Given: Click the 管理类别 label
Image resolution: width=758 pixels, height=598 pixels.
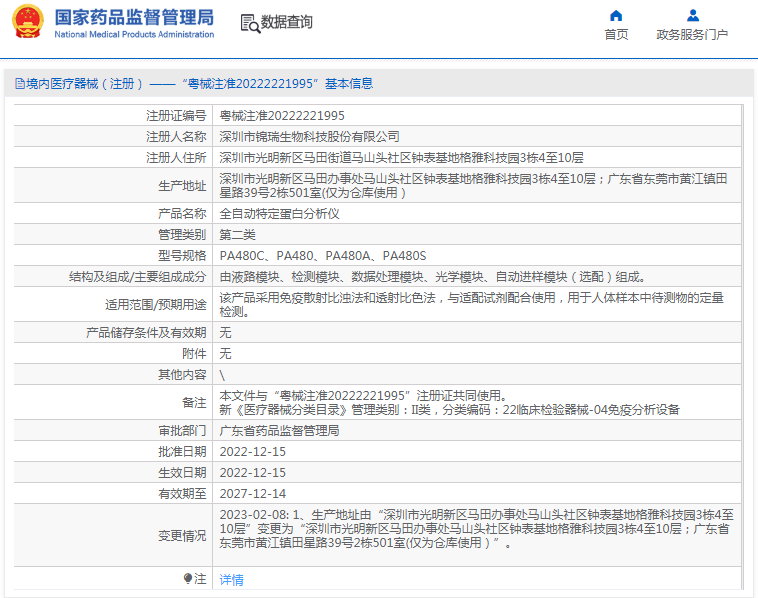Looking at the screenshot, I should (182, 235).
